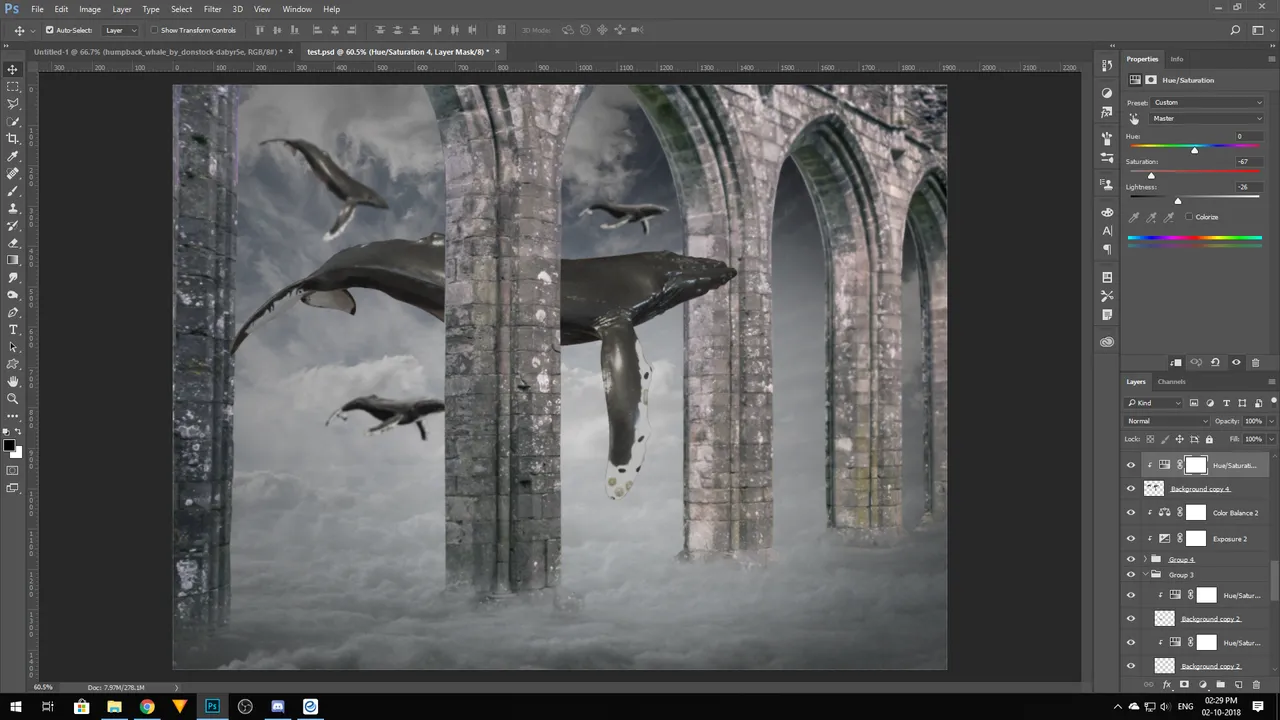This screenshot has width=1280, height=720.
Task: Expand the Group 4 folder
Action: click(1145, 559)
